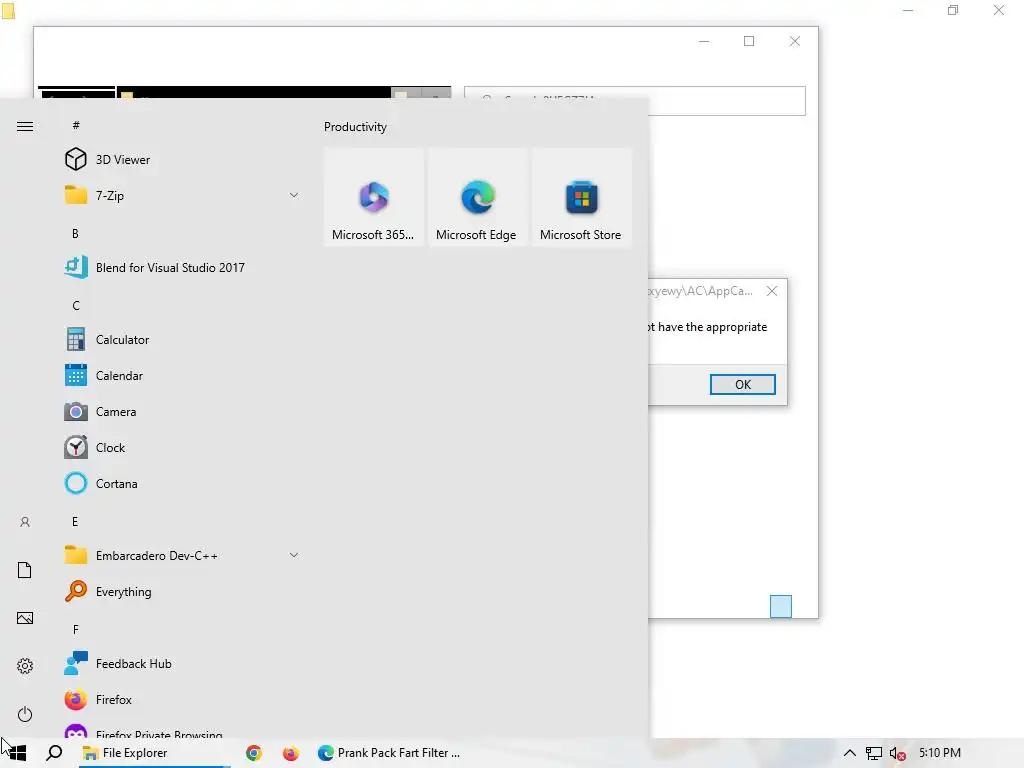Open Chrome from the taskbar
Image resolution: width=1024 pixels, height=768 pixels.
click(x=254, y=753)
